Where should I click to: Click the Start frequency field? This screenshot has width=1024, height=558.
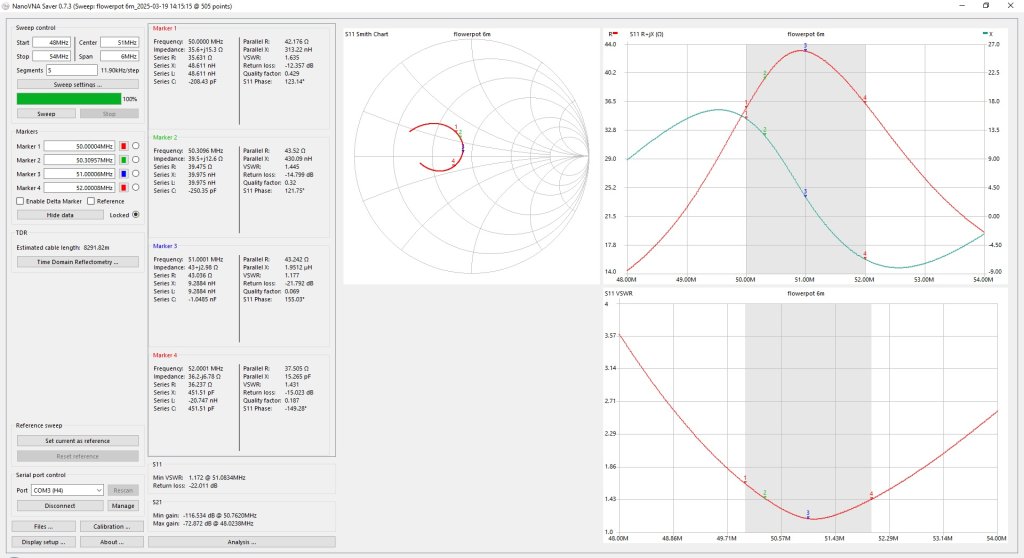click(x=52, y=42)
